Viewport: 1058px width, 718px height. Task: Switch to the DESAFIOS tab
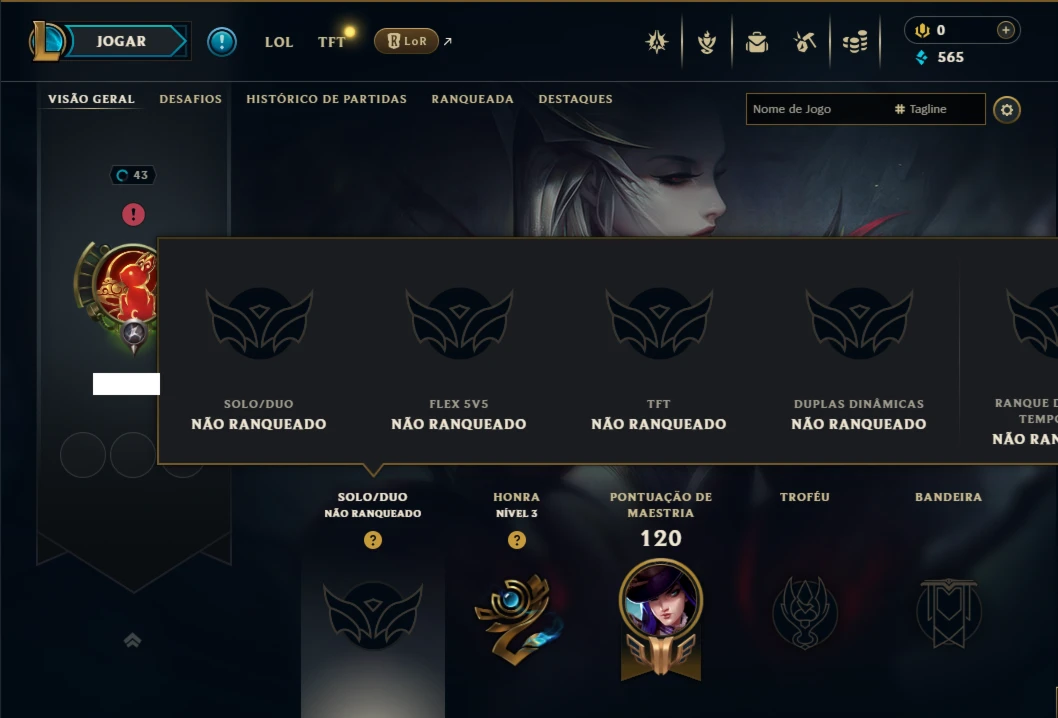pyautogui.click(x=190, y=99)
